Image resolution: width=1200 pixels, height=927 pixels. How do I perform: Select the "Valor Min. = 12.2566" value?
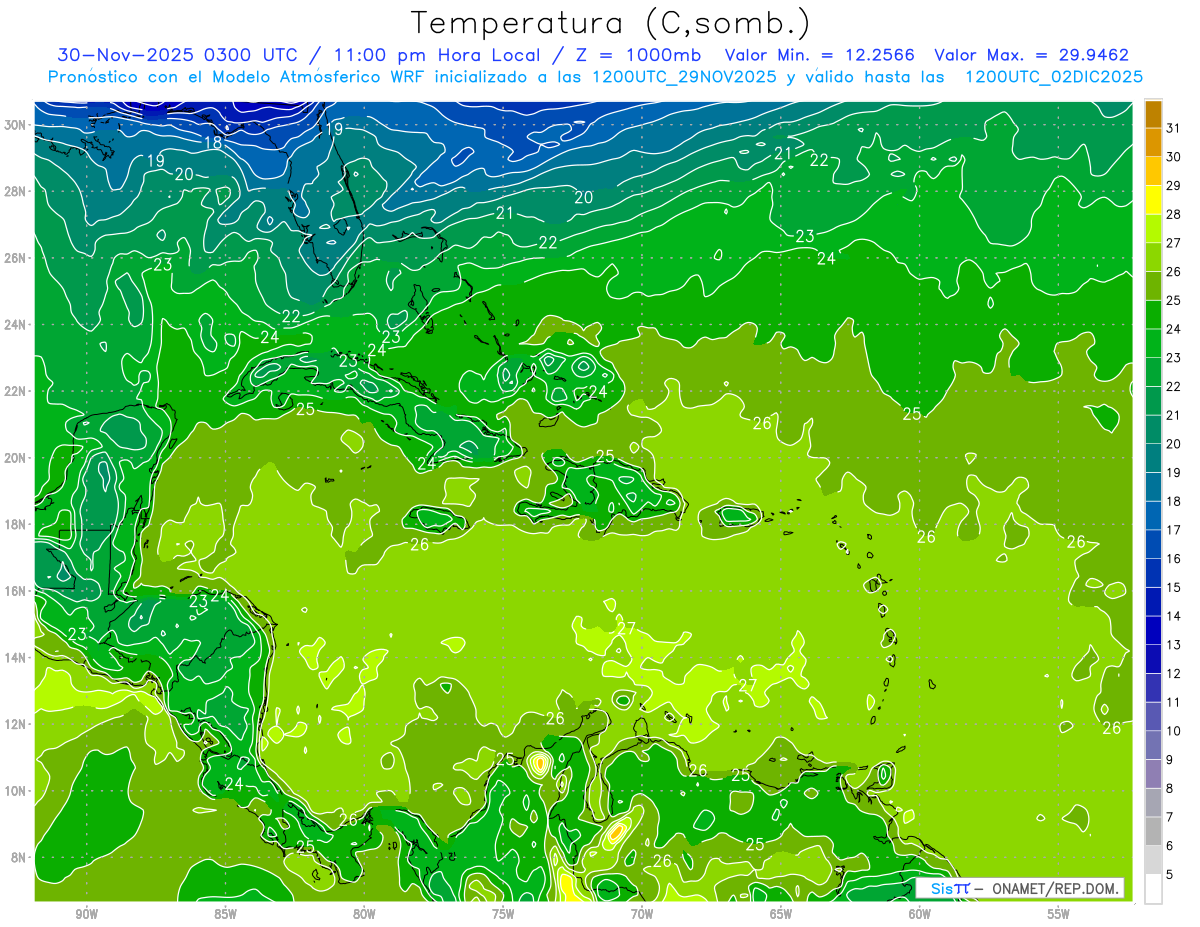coord(818,55)
